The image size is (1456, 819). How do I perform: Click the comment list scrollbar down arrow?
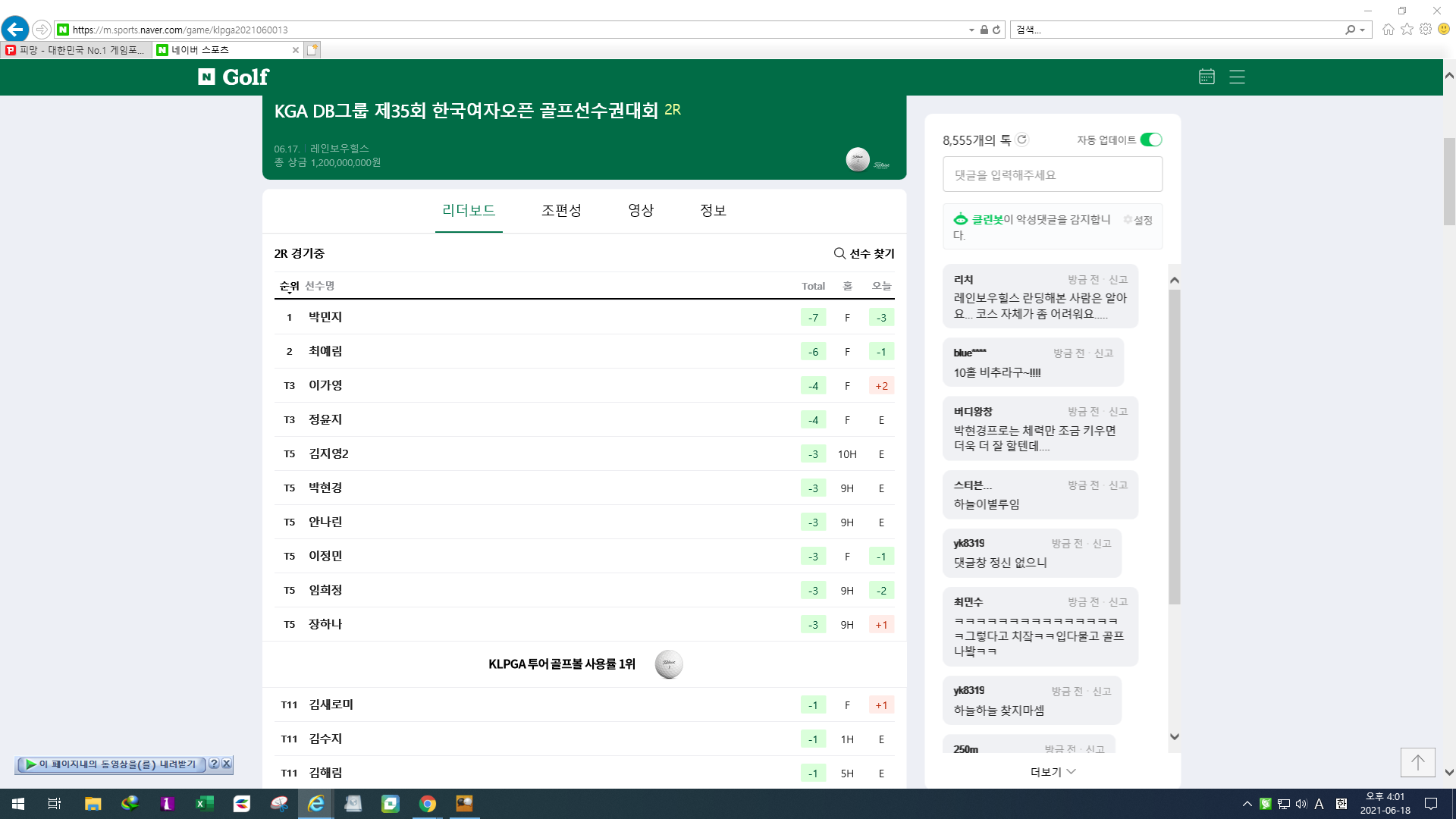click(1175, 736)
